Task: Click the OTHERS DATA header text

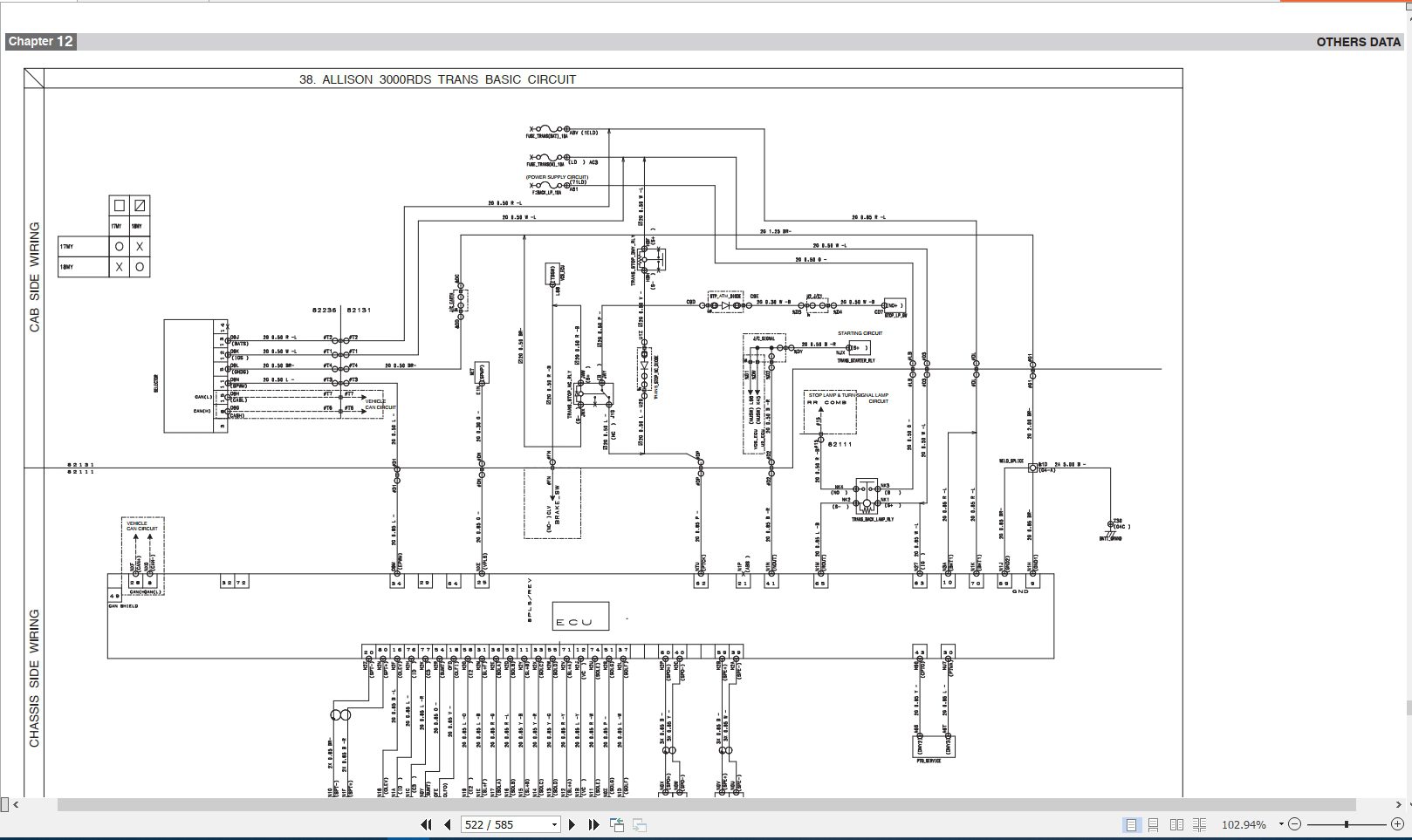Action: click(1358, 42)
